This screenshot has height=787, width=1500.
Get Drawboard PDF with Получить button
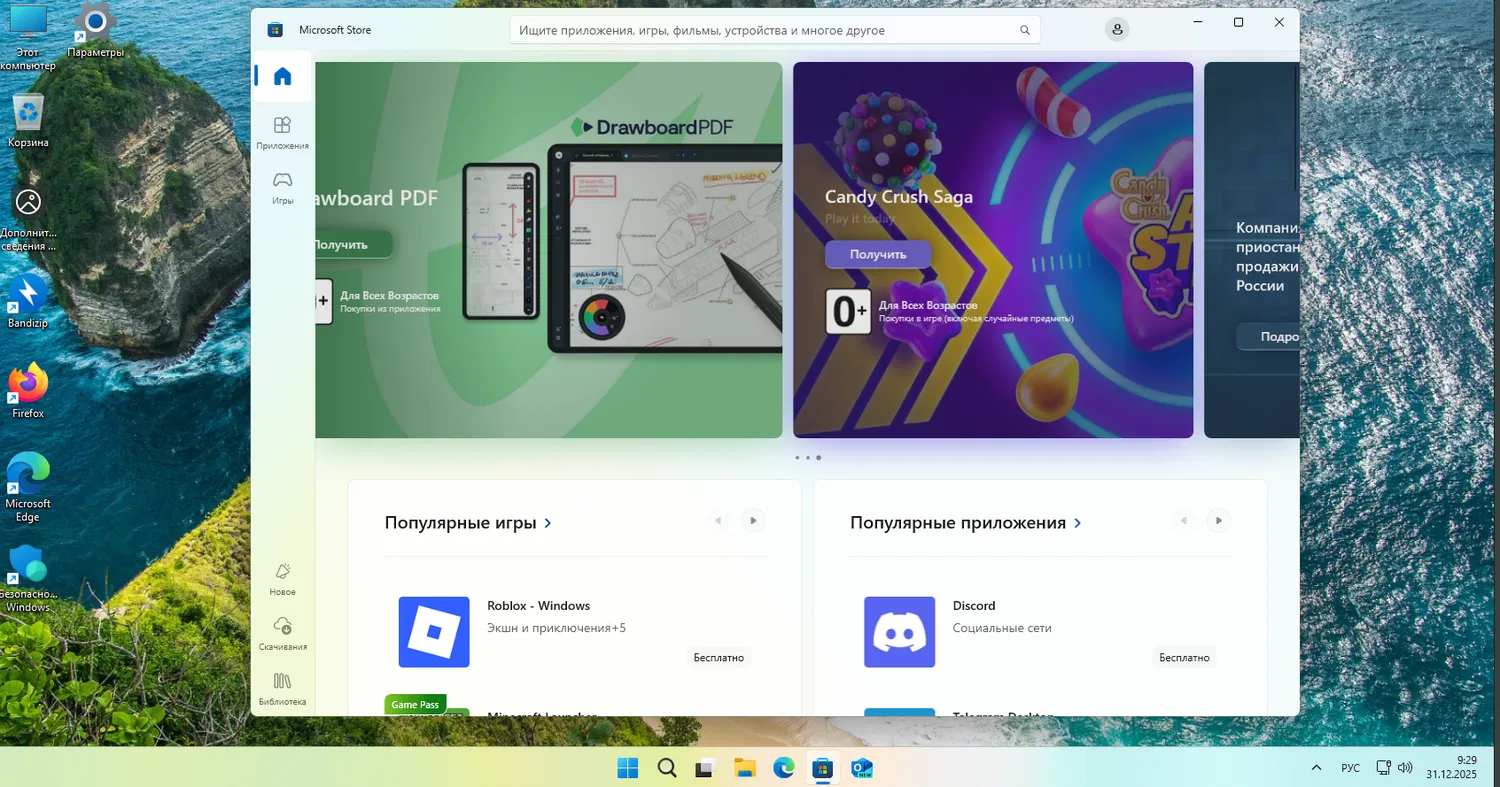[x=354, y=244]
